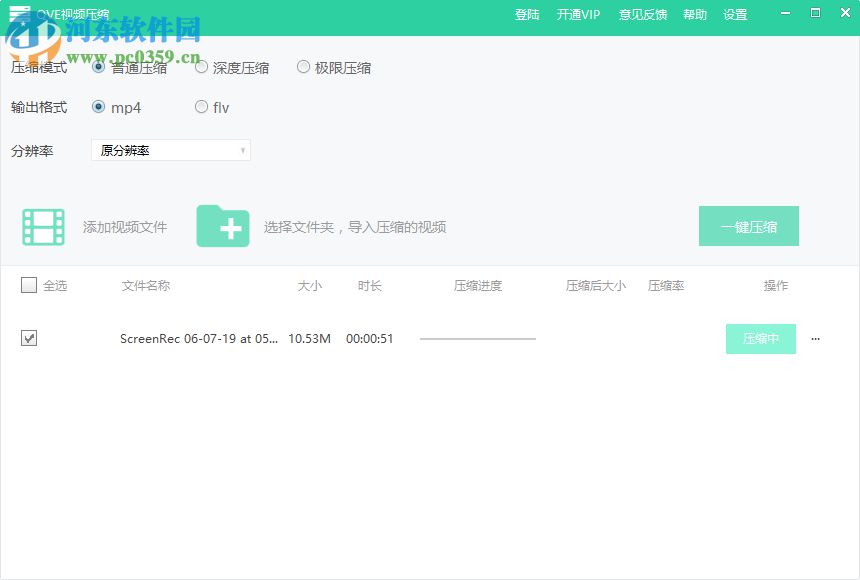Uncheck the ScreenRec video file checkbox
Screen dimensions: 860x580
[29, 338]
